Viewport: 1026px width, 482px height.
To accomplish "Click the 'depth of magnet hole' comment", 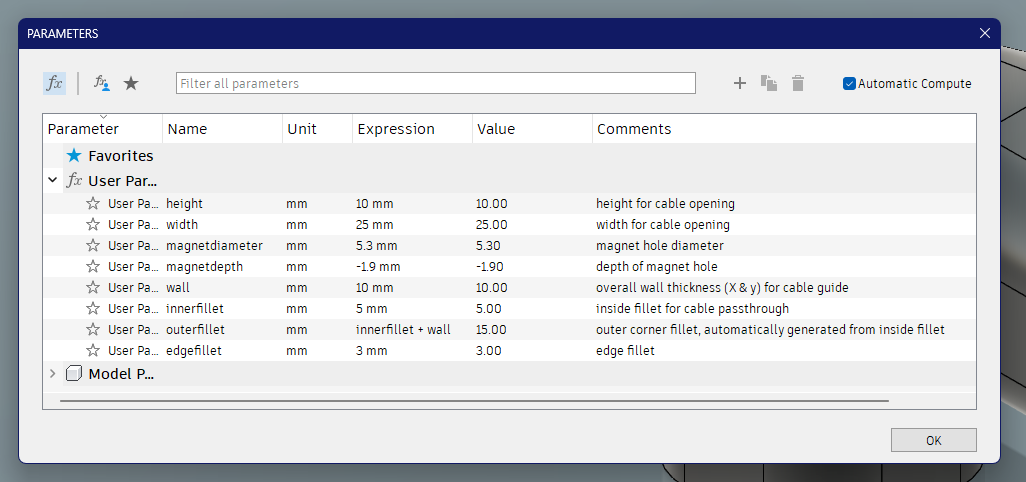I will pos(657,266).
